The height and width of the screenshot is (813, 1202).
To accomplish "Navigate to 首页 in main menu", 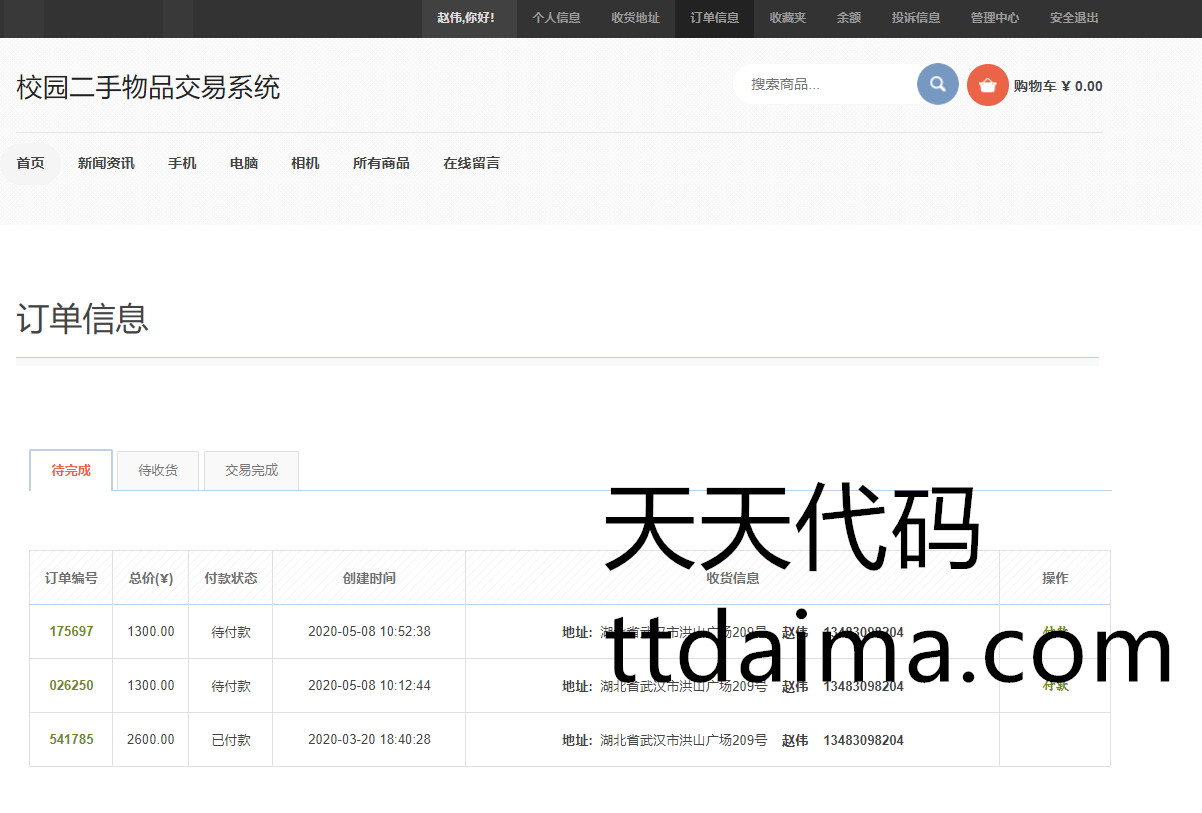I will (30, 163).
